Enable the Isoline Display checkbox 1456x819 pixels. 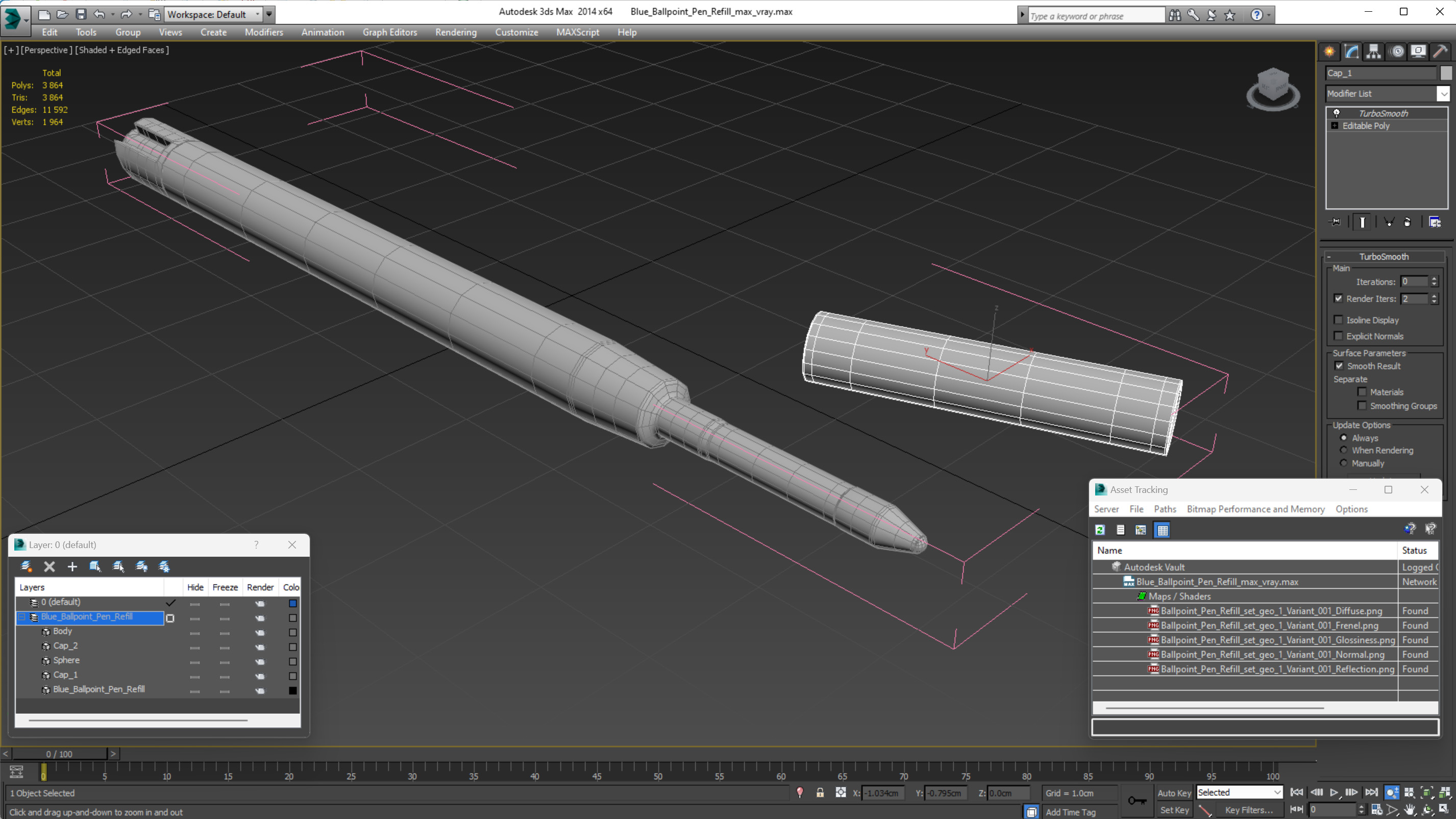click(1339, 320)
